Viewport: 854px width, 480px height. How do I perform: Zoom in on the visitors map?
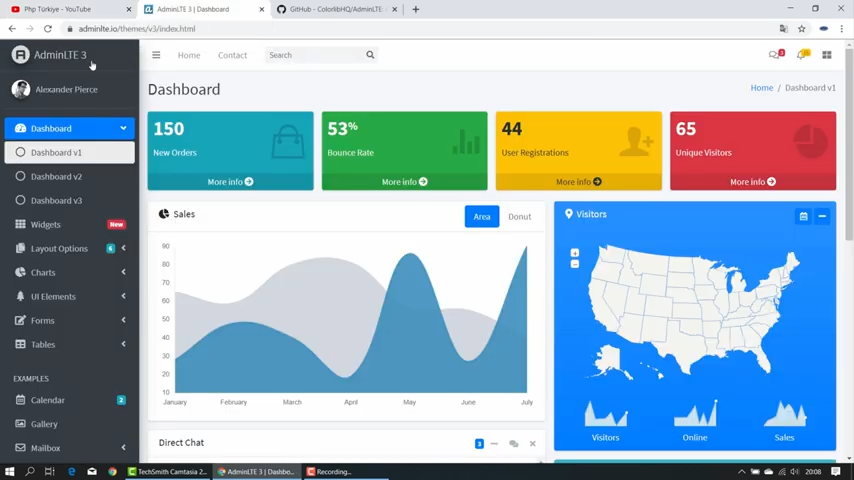click(575, 252)
